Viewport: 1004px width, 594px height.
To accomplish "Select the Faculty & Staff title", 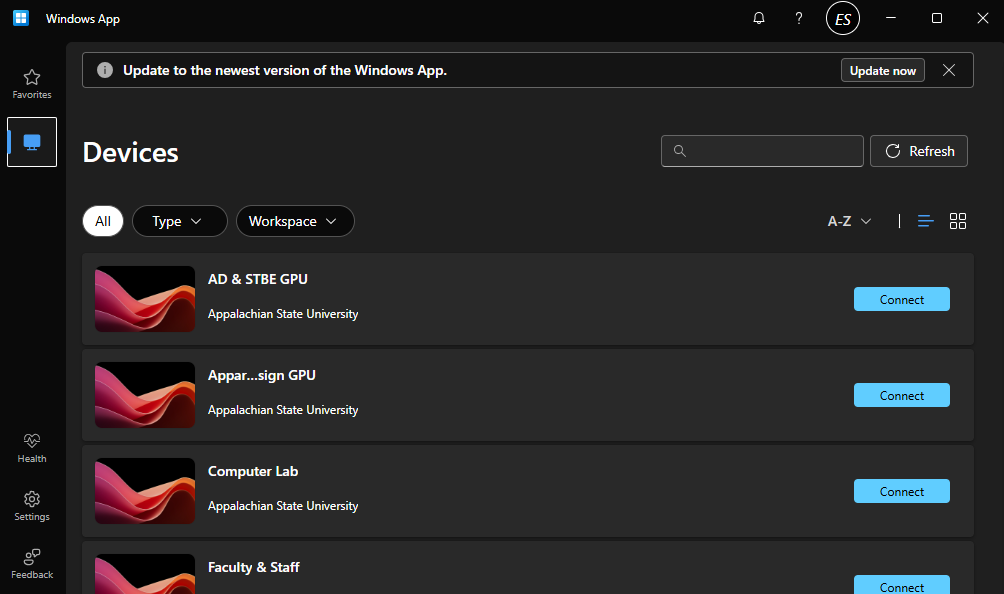I will tap(254, 568).
